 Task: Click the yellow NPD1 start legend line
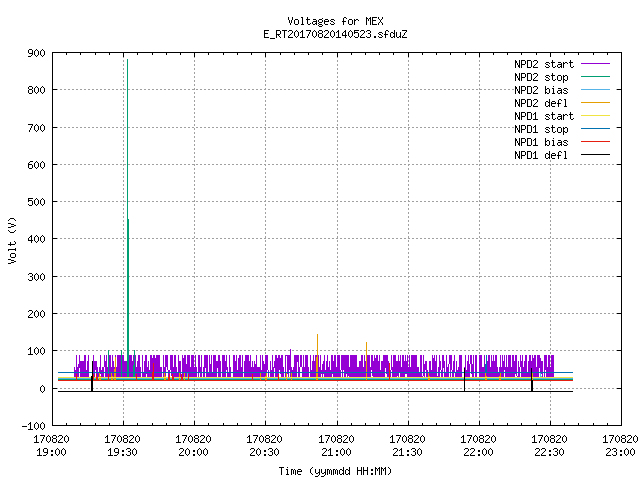[596, 116]
